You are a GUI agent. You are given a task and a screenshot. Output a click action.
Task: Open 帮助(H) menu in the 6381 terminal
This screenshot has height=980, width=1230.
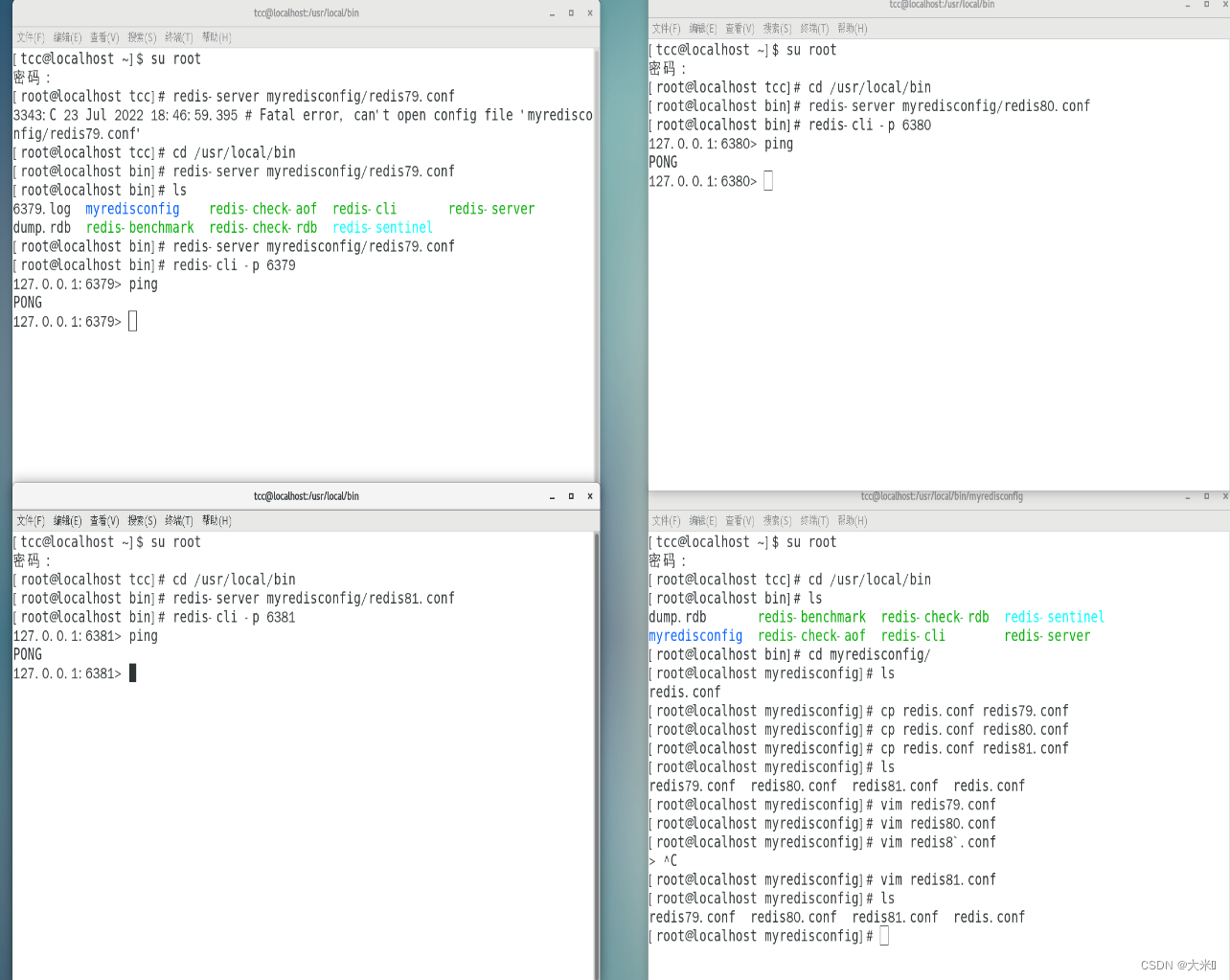216,521
